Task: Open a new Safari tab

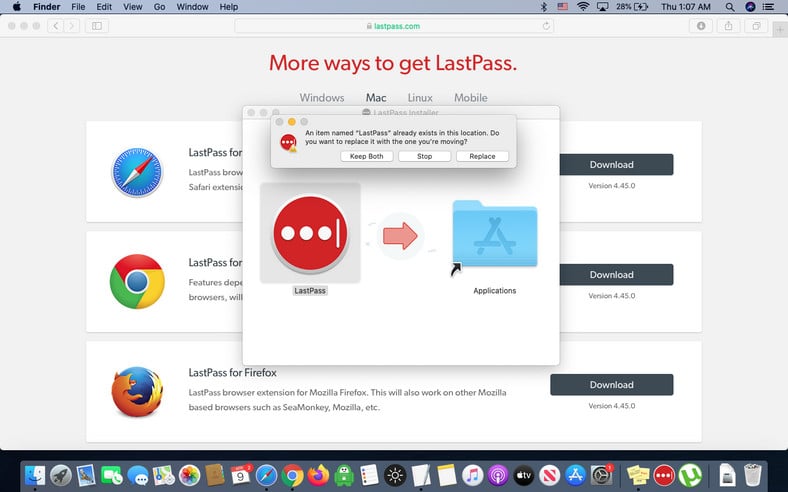Action: (x=780, y=30)
